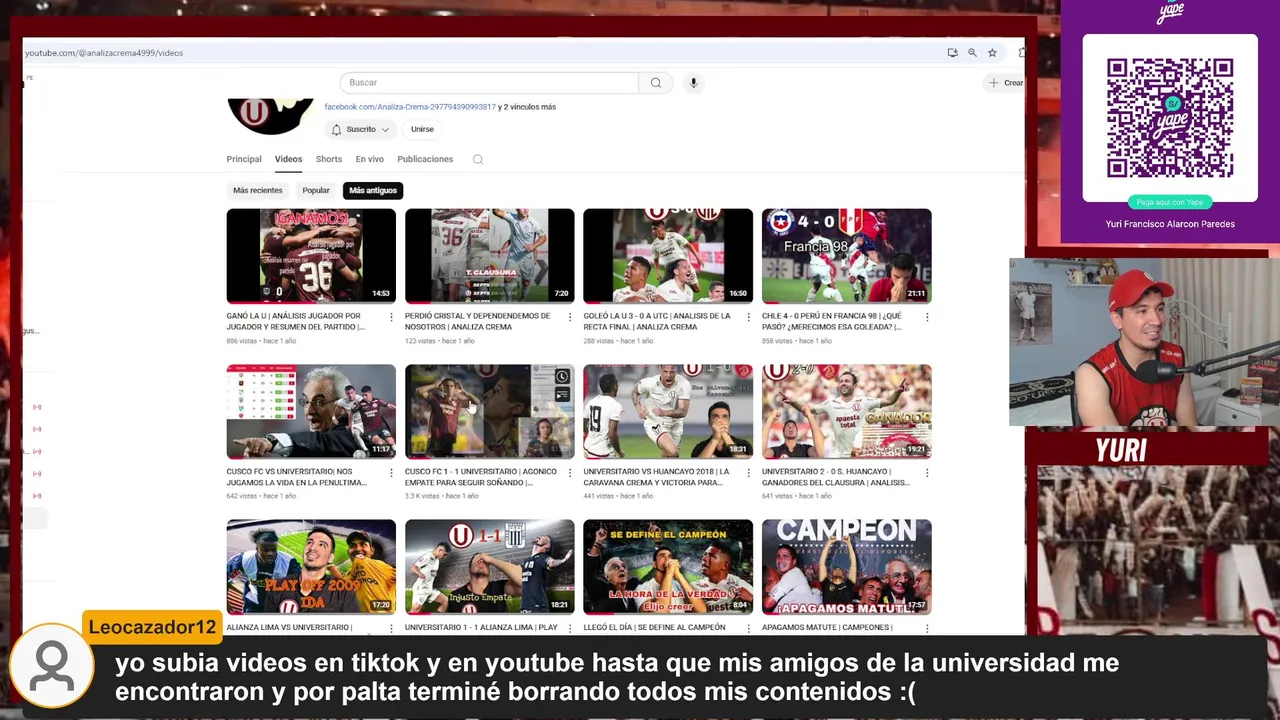Open the Publicaciones tab
The height and width of the screenshot is (720, 1280).
425,159
